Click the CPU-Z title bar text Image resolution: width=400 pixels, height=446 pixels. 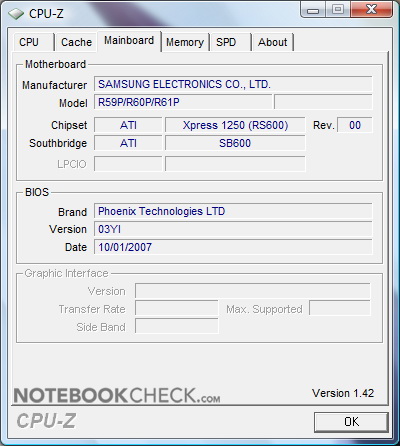[x=46, y=14]
